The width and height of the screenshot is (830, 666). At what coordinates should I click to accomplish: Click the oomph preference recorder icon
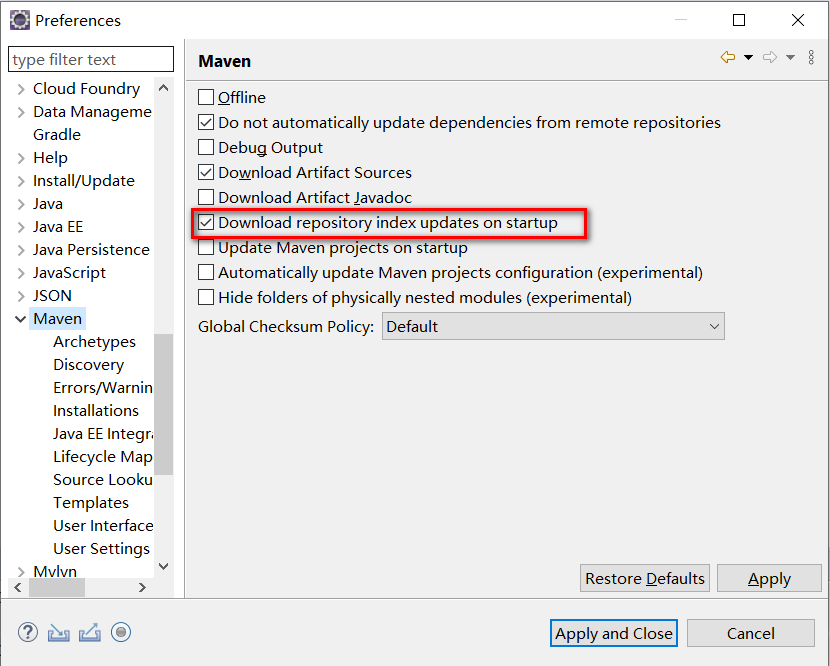pos(121,632)
